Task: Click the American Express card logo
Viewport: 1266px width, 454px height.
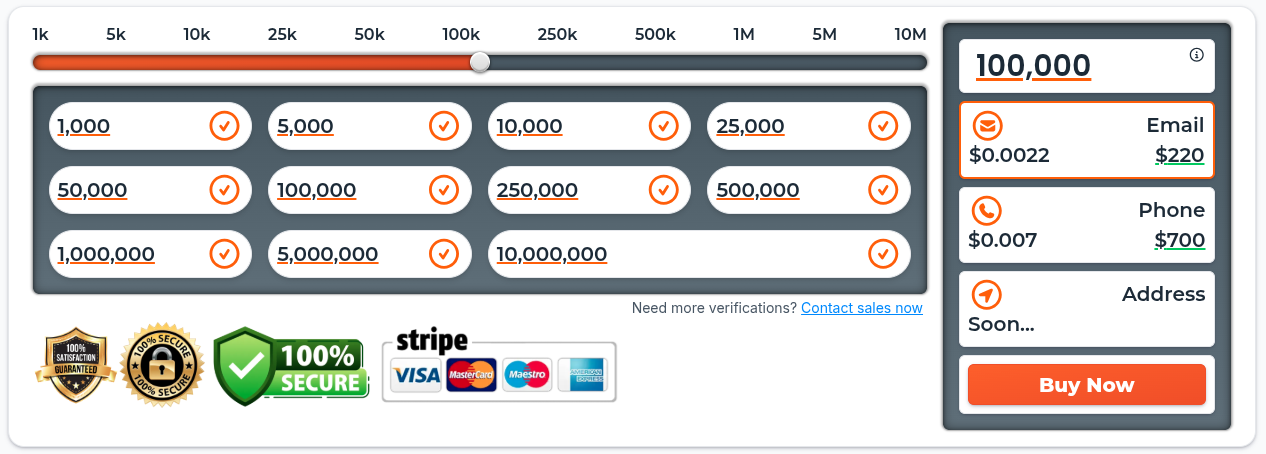Action: (x=582, y=375)
